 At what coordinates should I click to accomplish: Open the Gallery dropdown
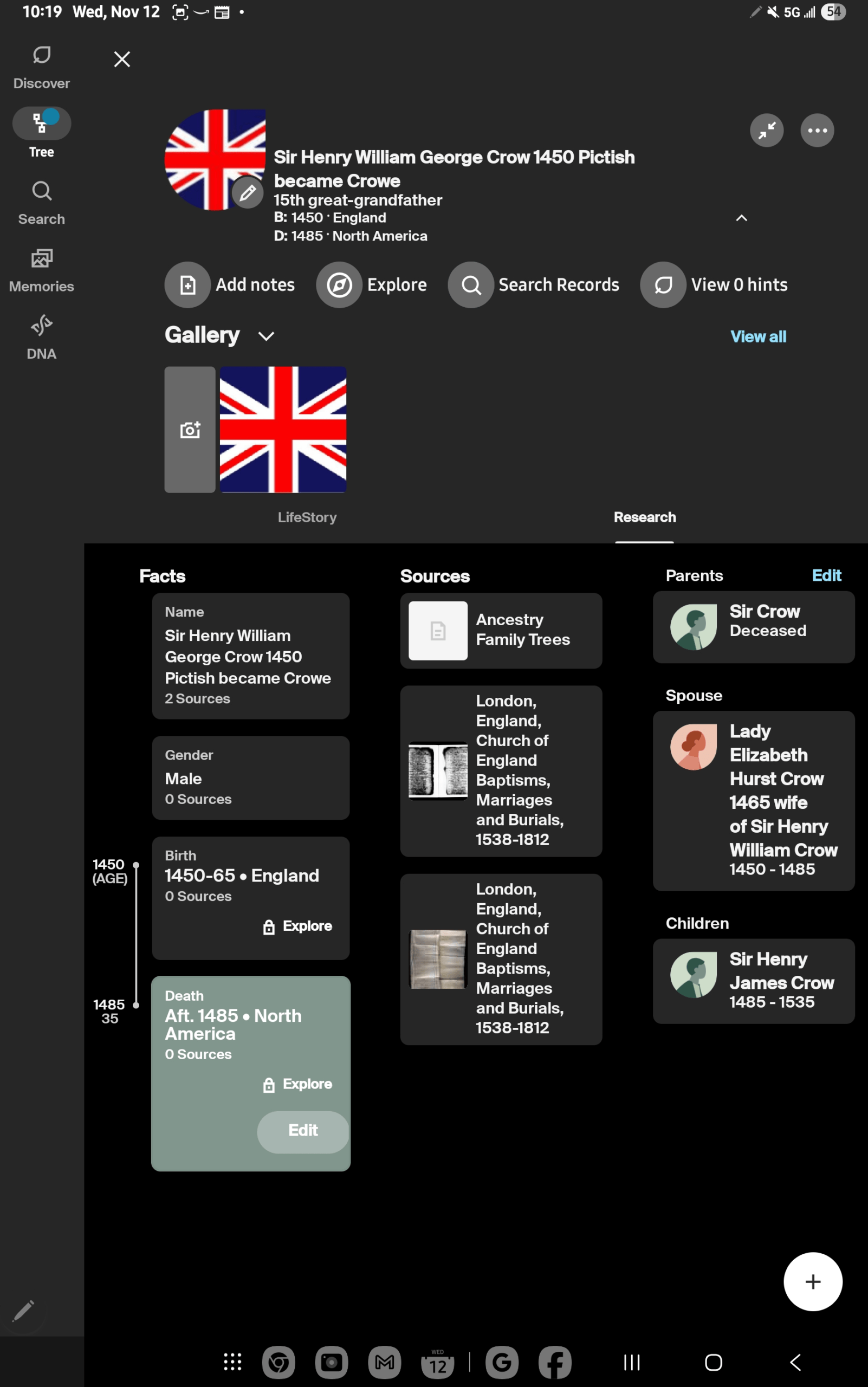coord(266,336)
